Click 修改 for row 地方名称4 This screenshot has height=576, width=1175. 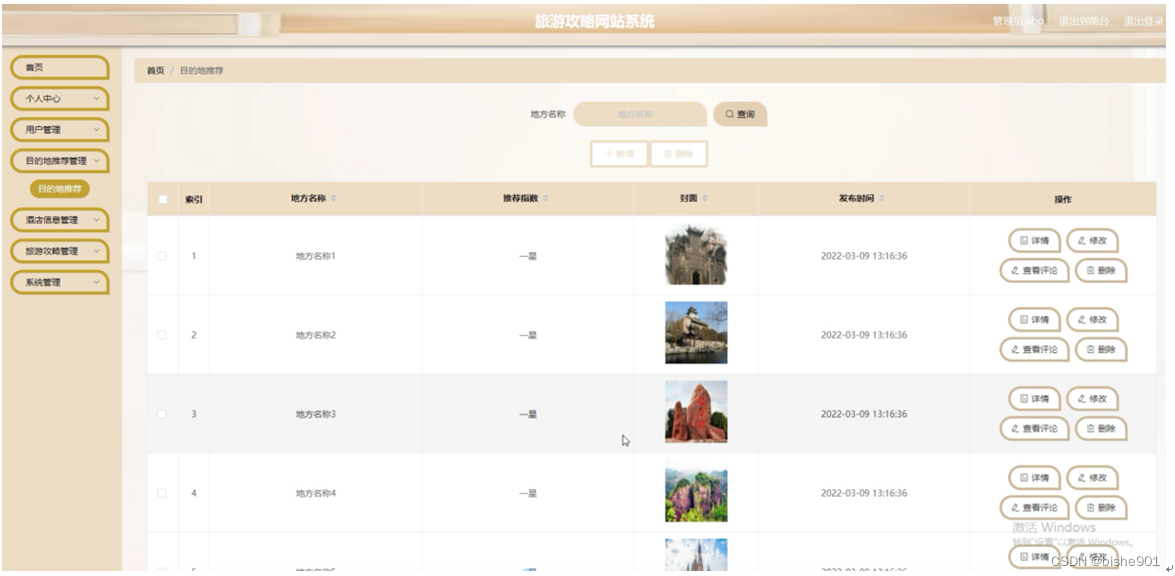coord(1092,478)
